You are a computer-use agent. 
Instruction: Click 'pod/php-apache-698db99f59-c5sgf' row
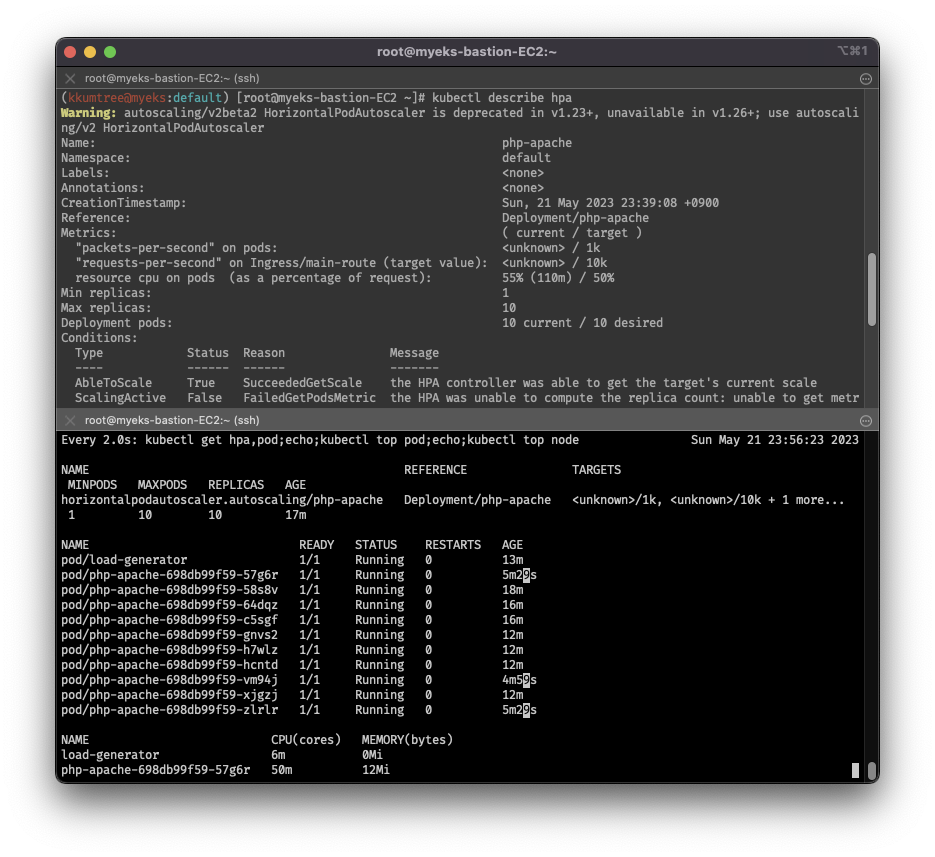tap(292, 620)
